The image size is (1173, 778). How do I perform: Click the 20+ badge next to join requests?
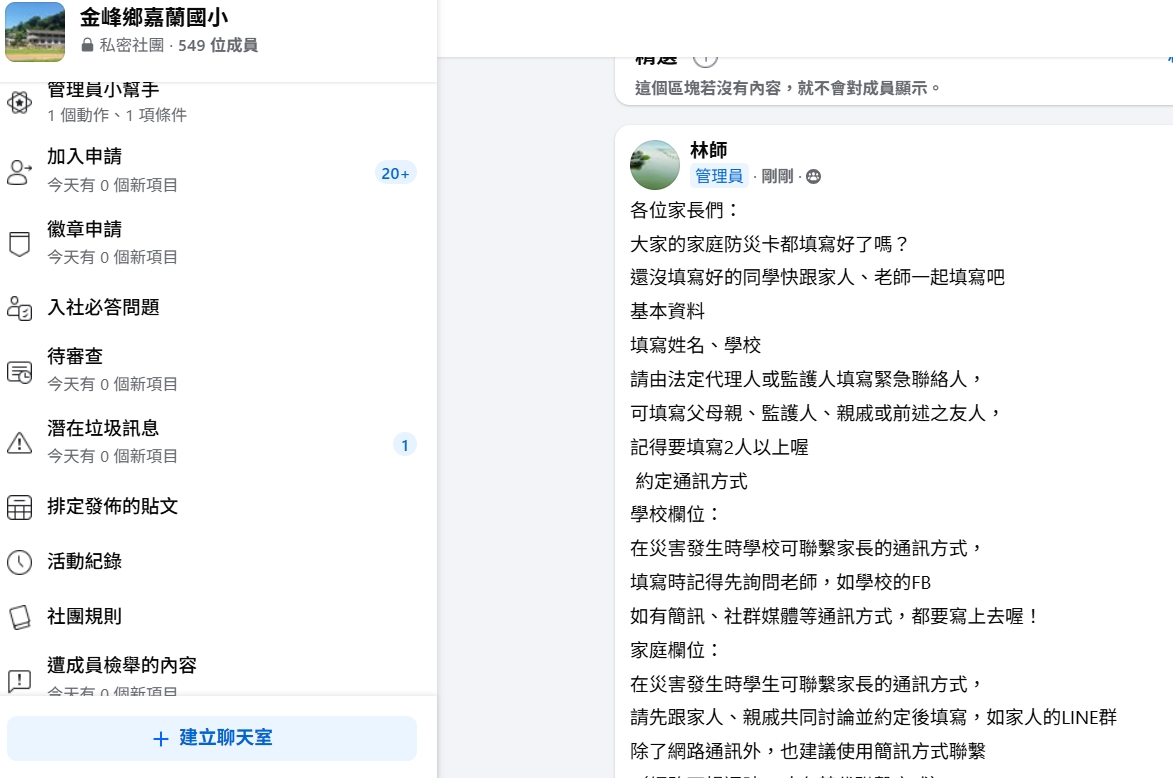(395, 173)
